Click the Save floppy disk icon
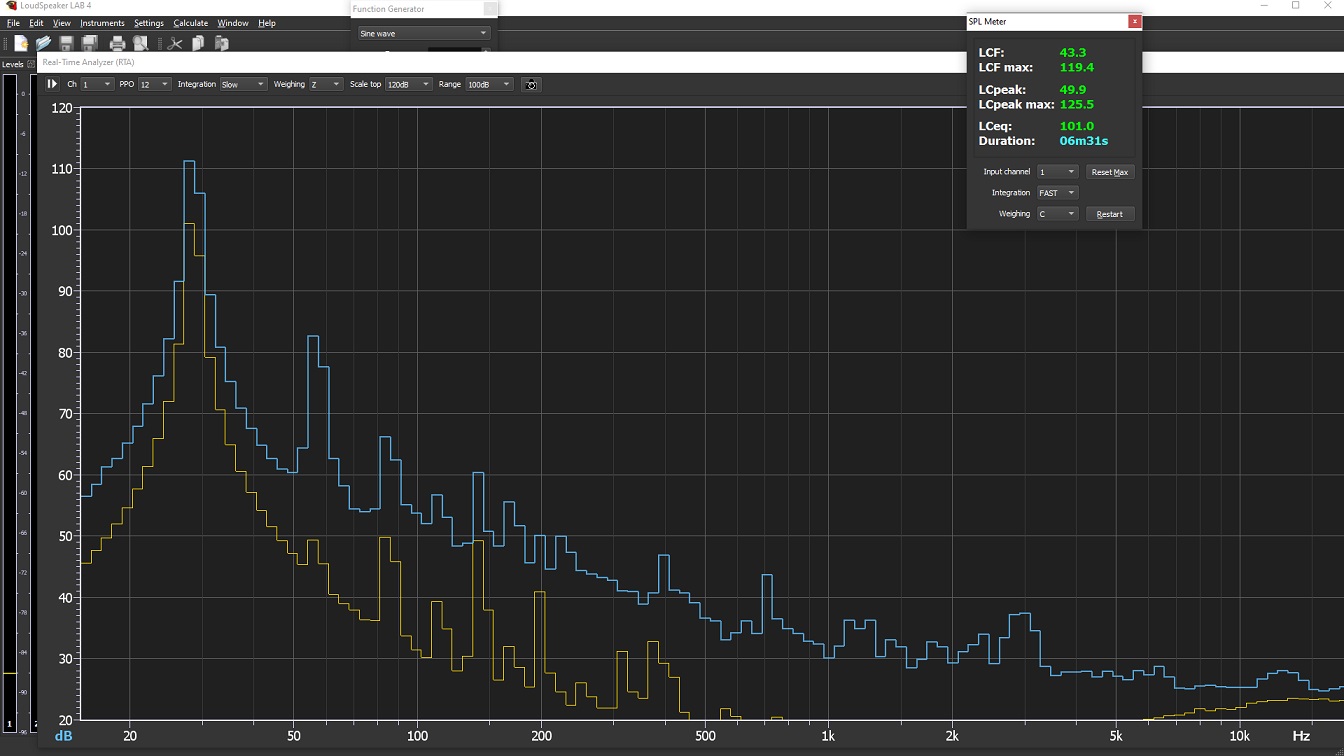Screen dimensions: 1344x756 (66, 44)
